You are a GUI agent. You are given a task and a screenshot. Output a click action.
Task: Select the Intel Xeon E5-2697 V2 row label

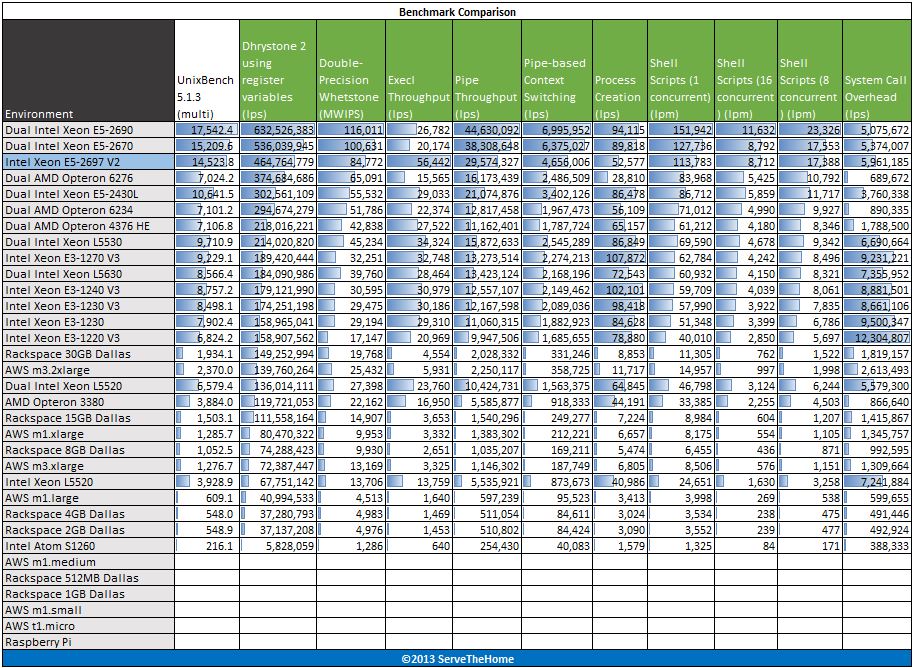point(89,161)
